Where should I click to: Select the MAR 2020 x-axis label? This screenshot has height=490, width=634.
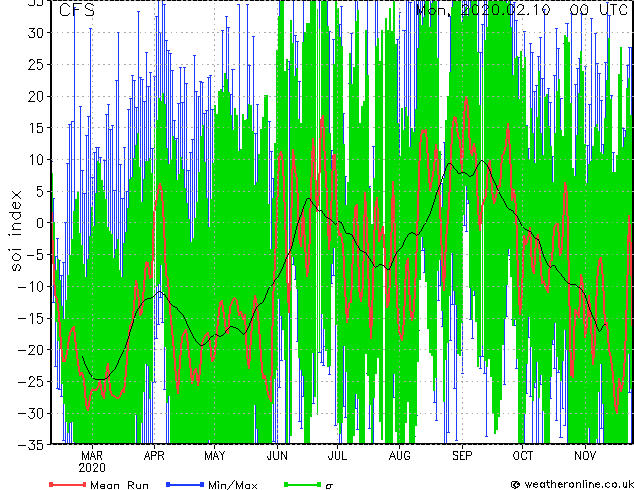(92, 462)
